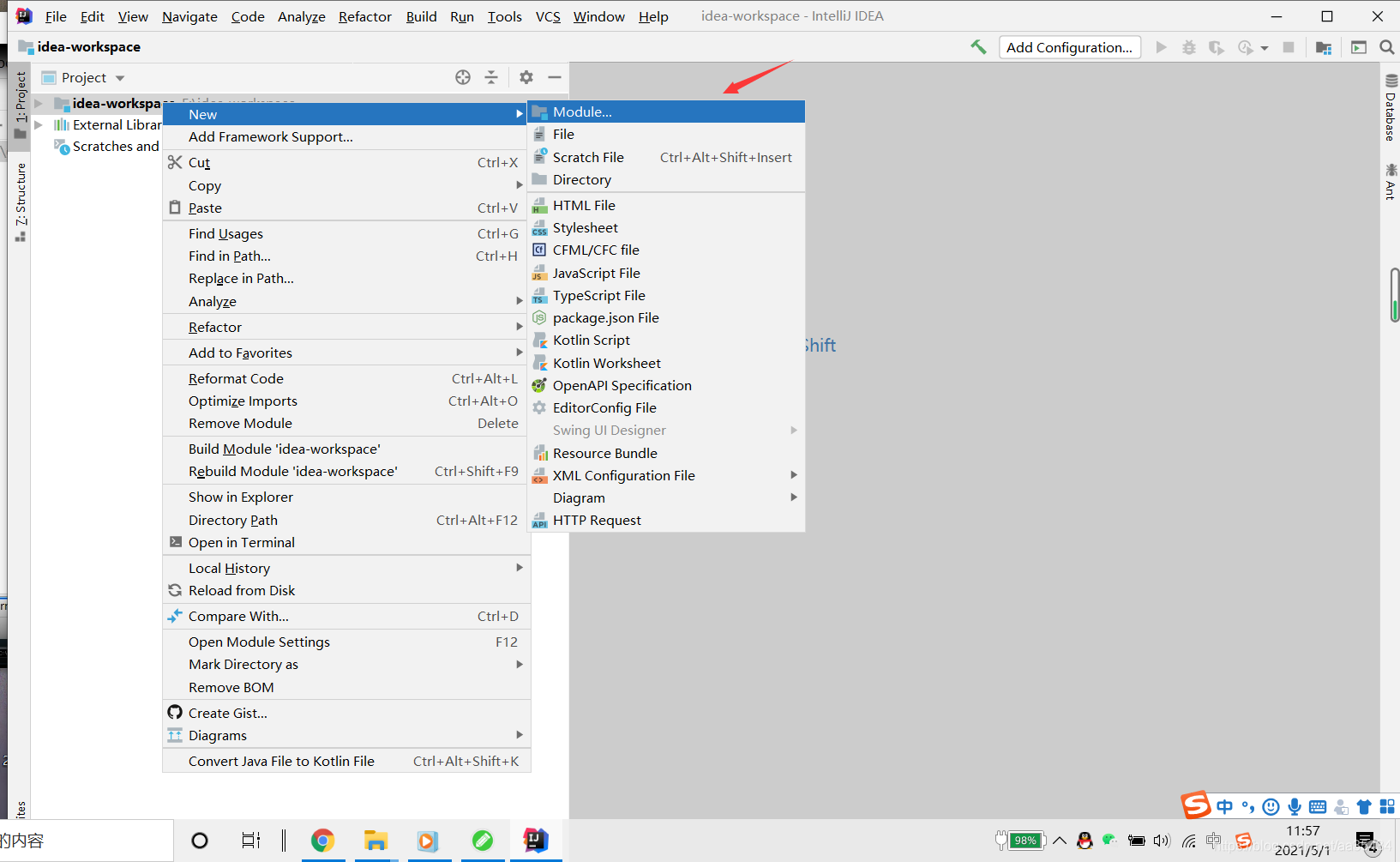Click Open in Terminal
Image resolution: width=1400 pixels, height=862 pixels.
346,542
